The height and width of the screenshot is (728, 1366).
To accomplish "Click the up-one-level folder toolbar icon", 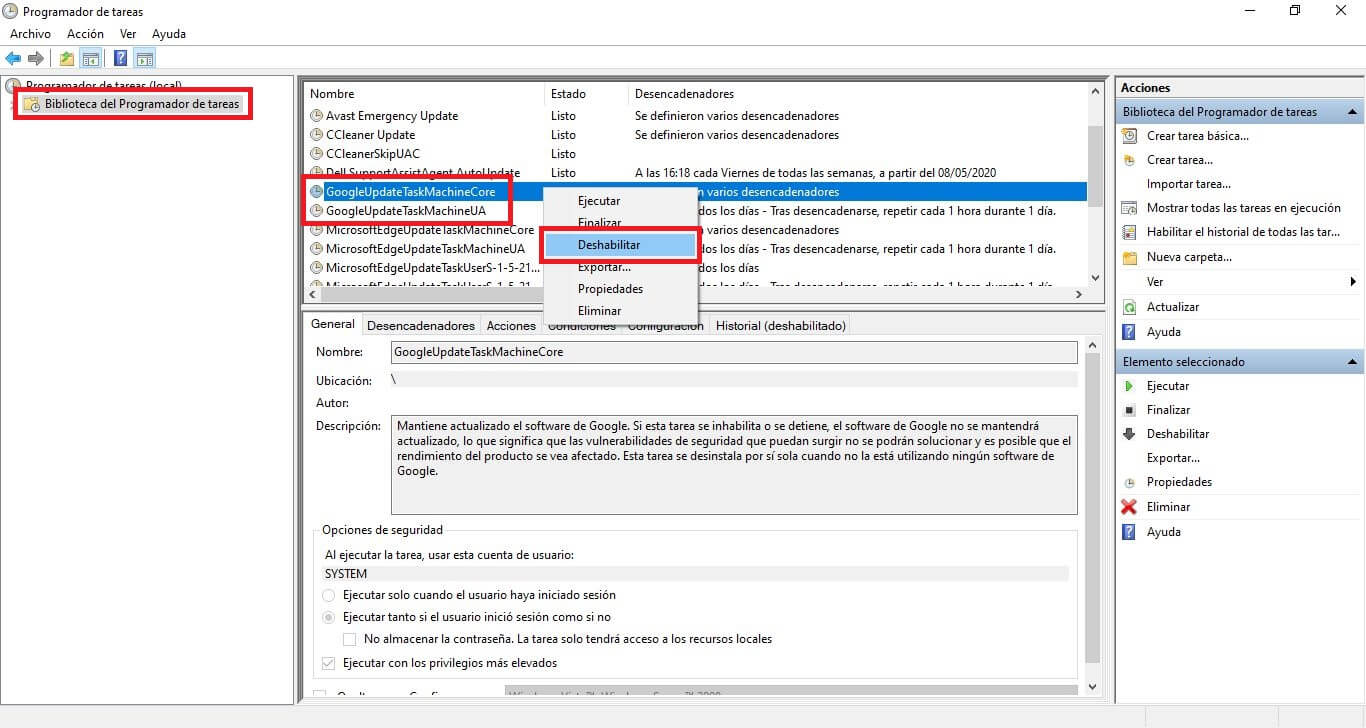I will click(67, 58).
